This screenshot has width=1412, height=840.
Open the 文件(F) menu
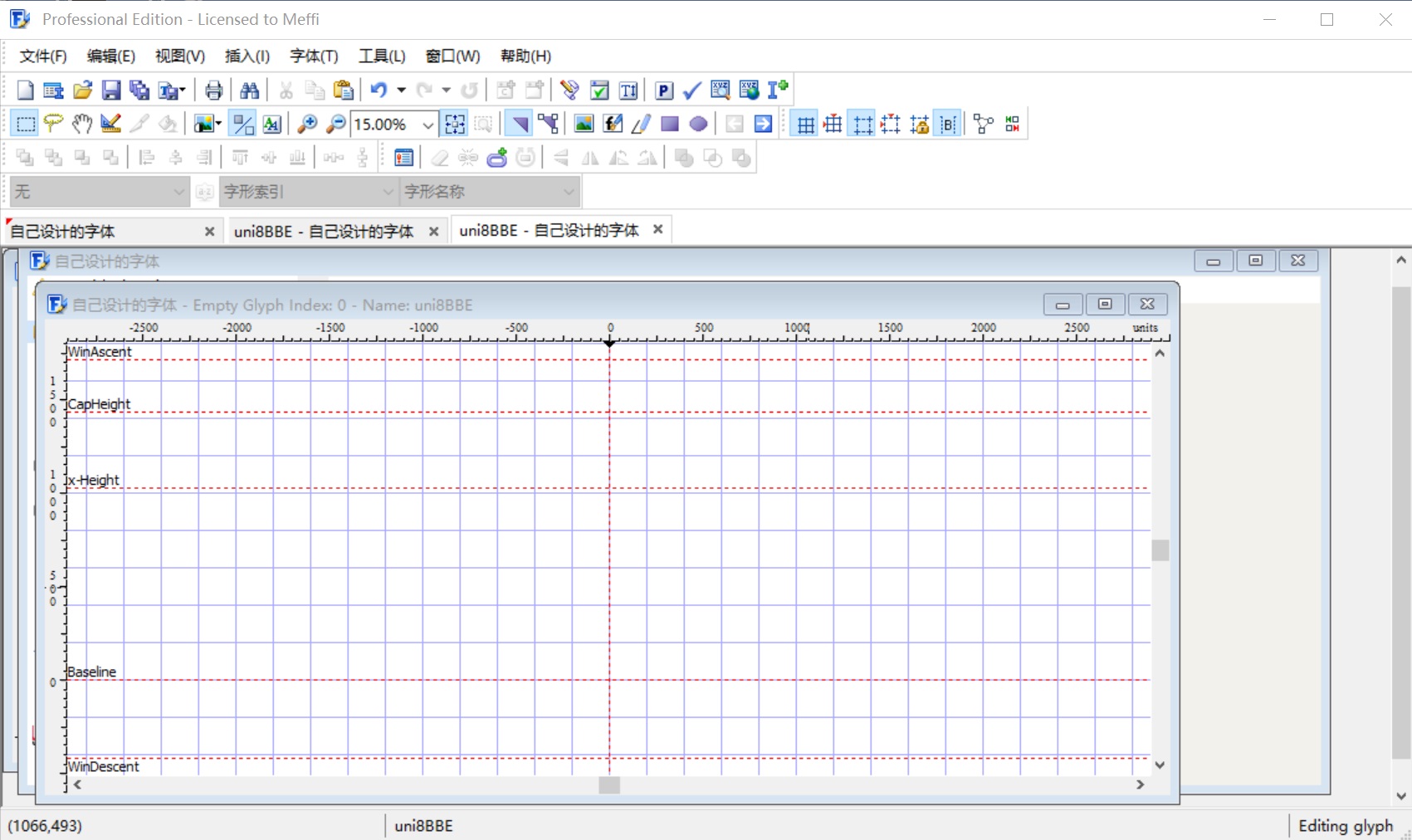click(43, 56)
